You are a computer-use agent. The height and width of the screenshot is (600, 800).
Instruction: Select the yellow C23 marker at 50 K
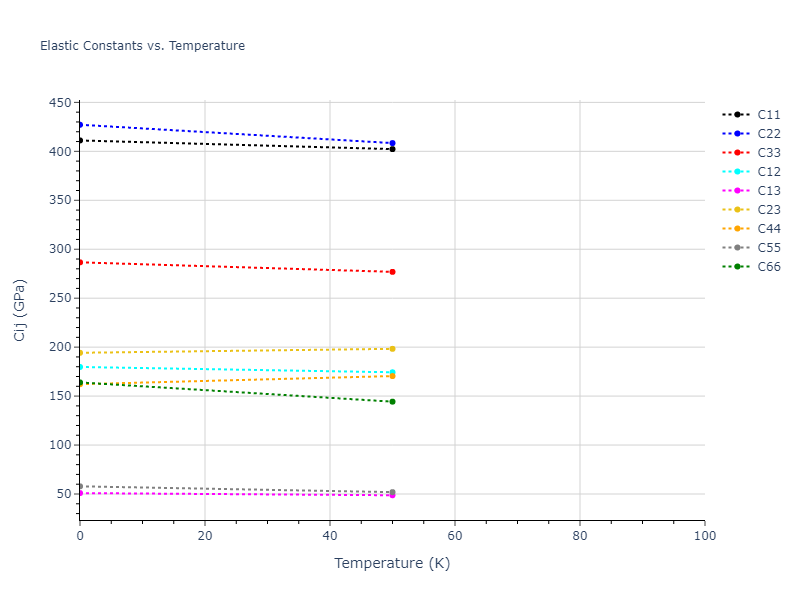pos(392,349)
